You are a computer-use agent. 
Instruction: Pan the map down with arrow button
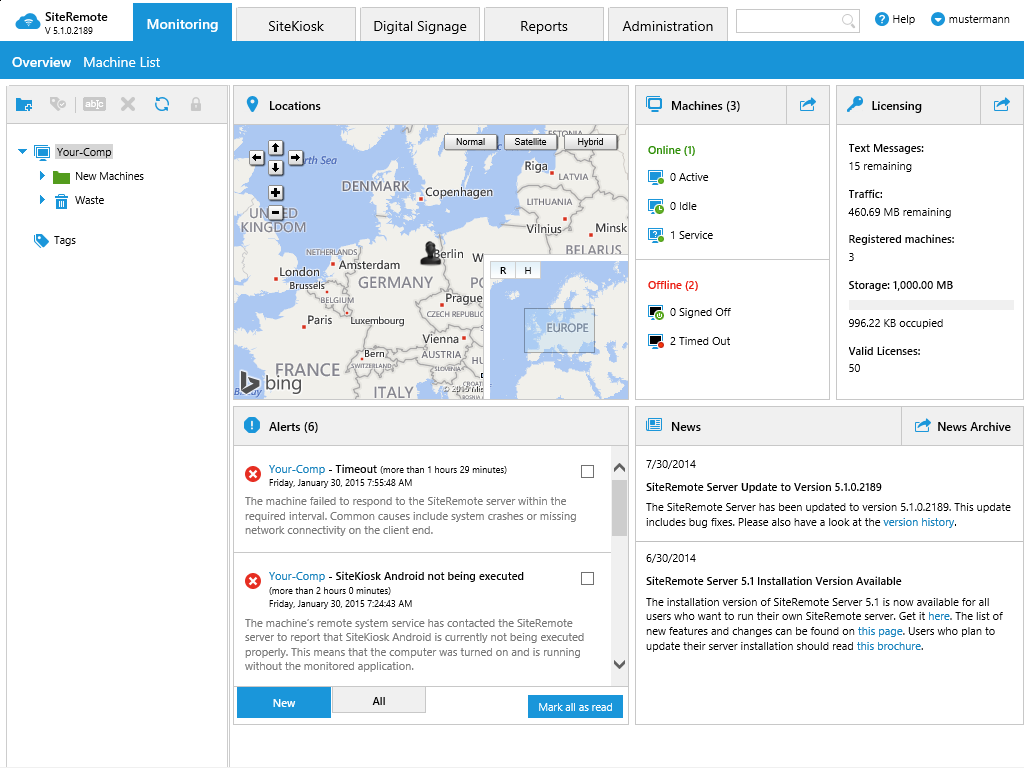pos(276,168)
